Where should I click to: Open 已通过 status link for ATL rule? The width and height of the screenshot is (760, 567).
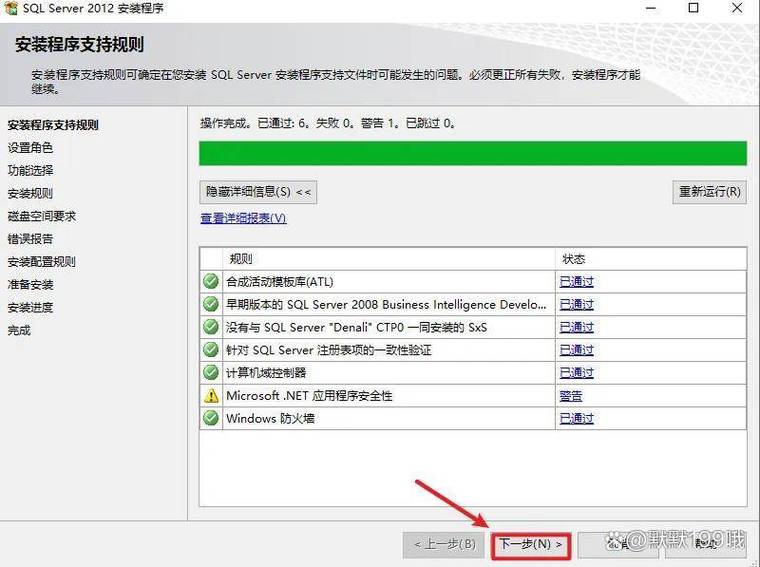coord(576,282)
